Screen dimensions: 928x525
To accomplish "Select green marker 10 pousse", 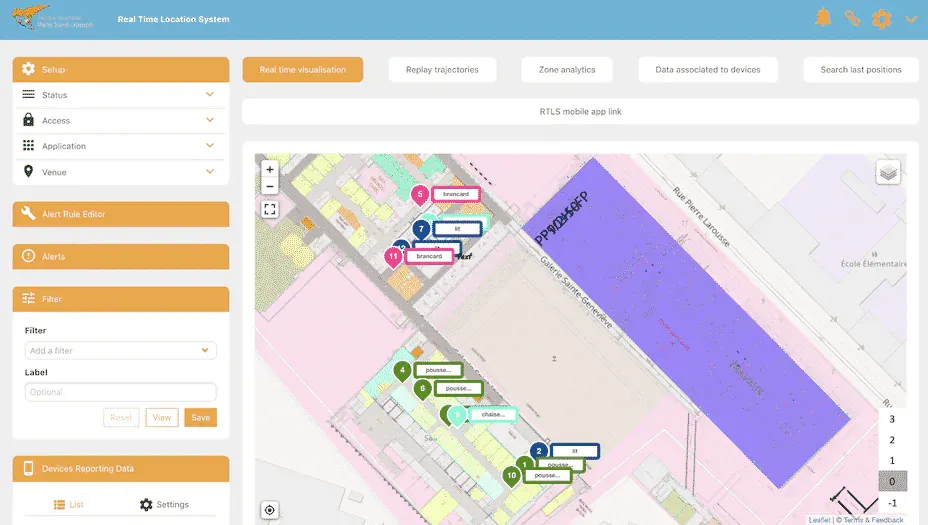I will (x=511, y=476).
